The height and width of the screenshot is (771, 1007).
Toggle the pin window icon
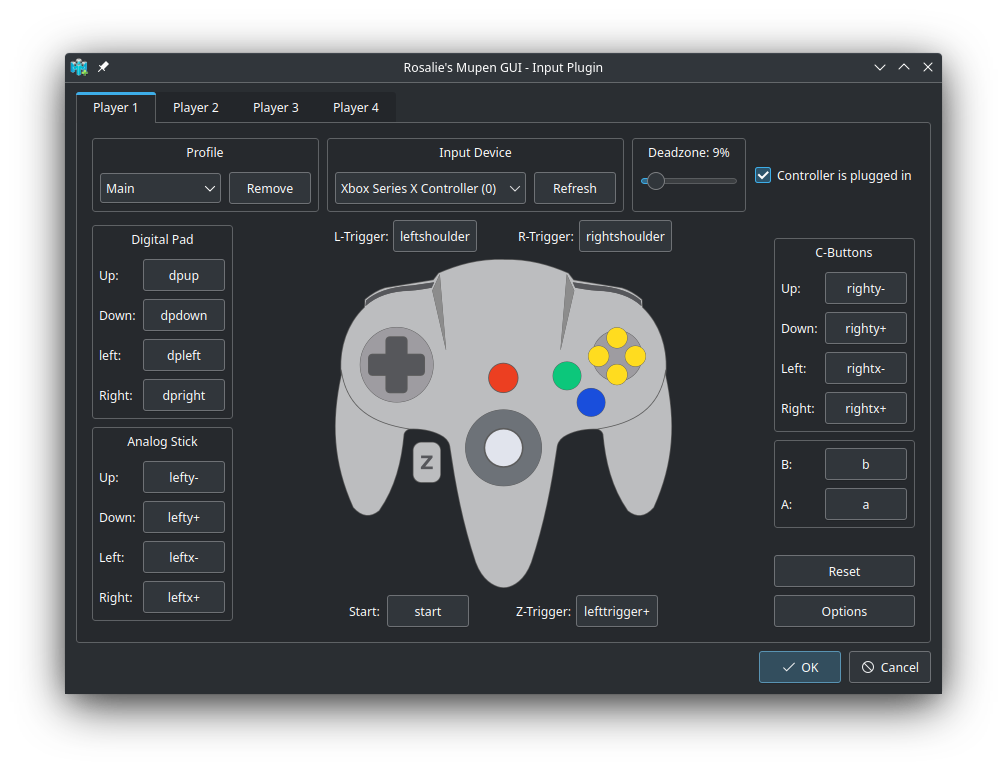103,67
